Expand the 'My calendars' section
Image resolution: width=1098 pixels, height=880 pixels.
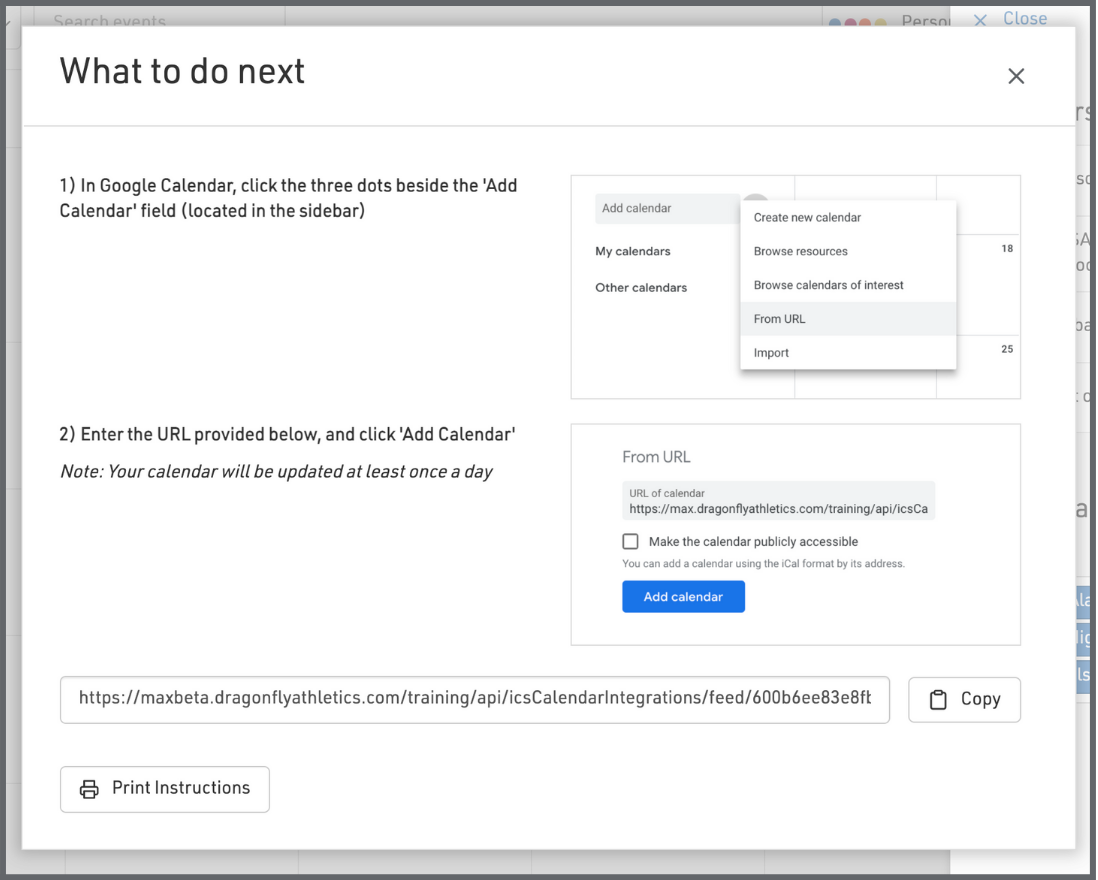point(633,251)
